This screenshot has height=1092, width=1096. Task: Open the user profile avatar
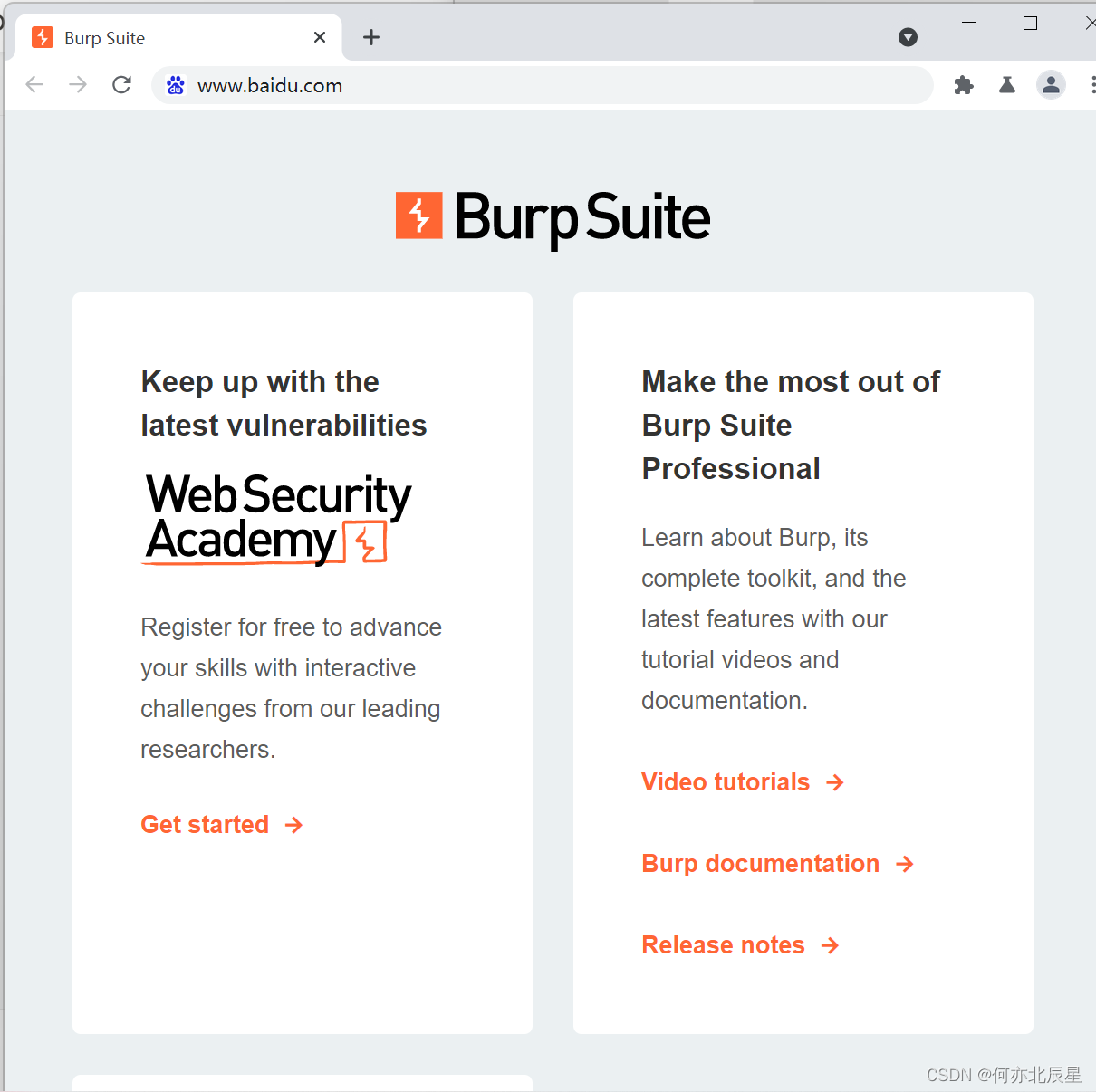point(1051,85)
